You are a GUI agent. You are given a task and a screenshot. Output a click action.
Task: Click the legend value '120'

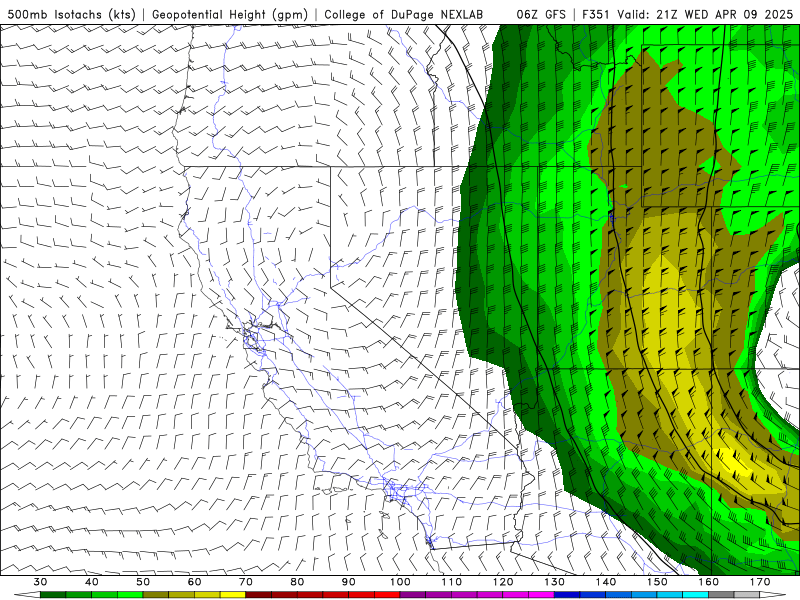point(503,582)
